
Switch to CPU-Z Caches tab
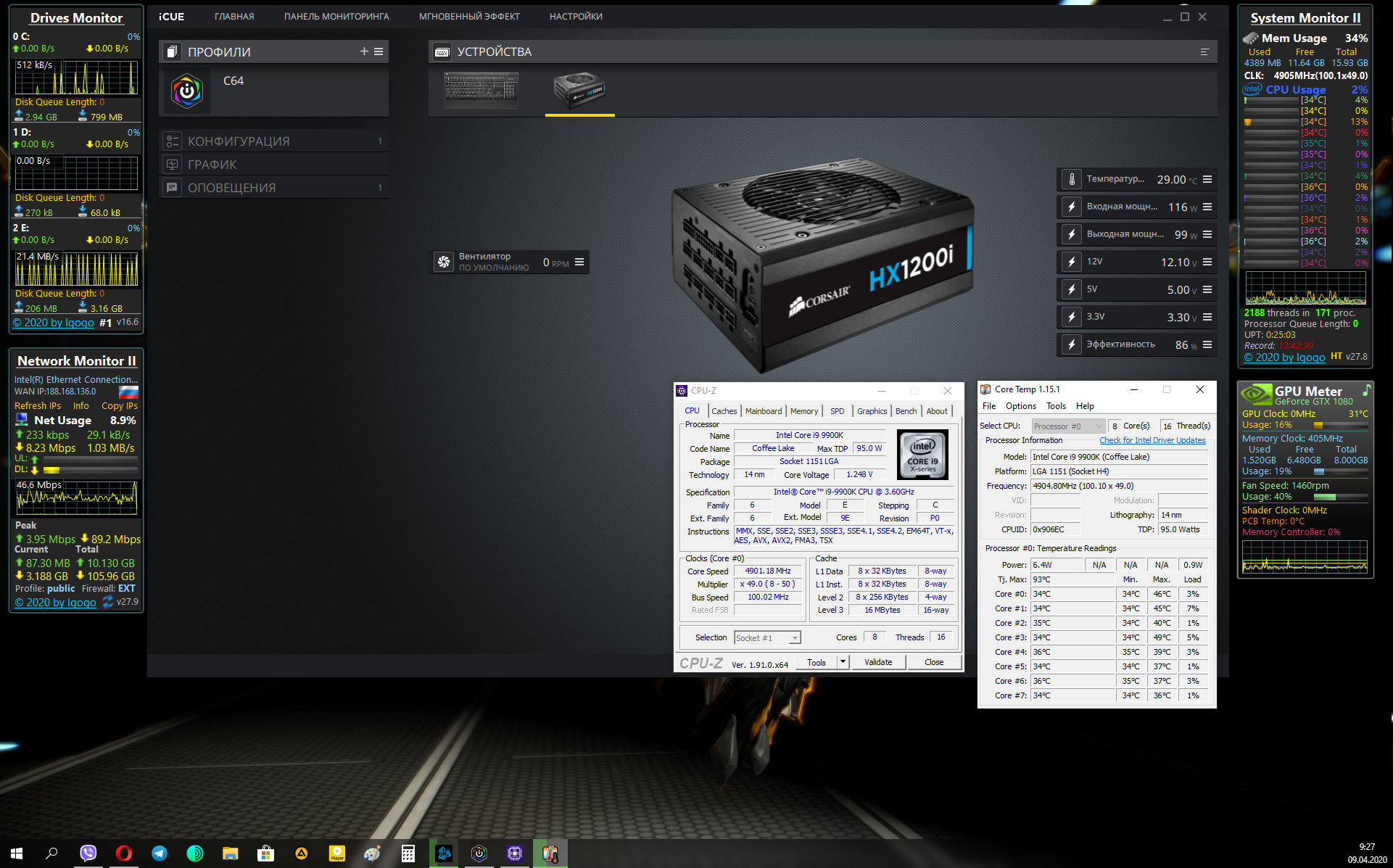point(724,411)
